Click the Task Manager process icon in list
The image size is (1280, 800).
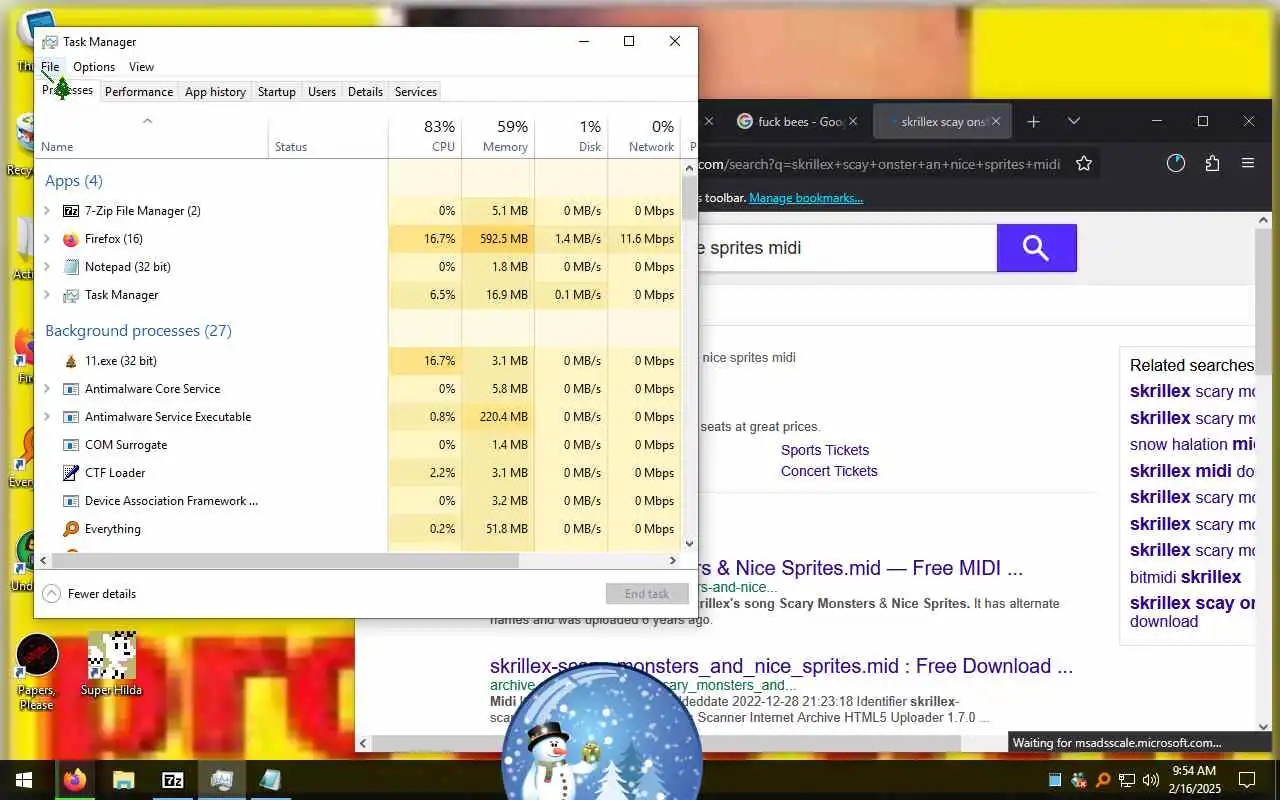(x=71, y=295)
